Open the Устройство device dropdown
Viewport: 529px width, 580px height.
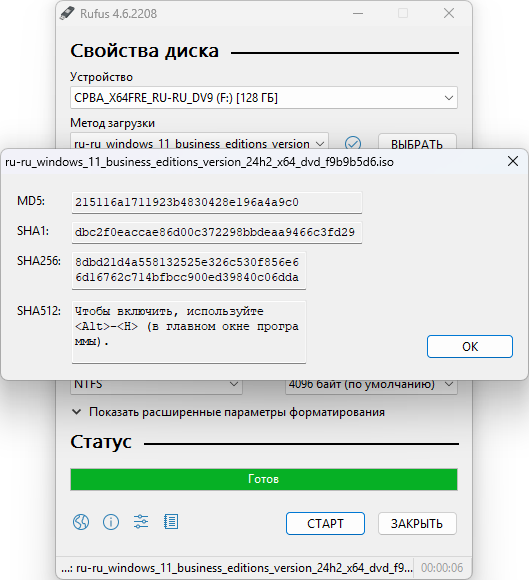(264, 98)
